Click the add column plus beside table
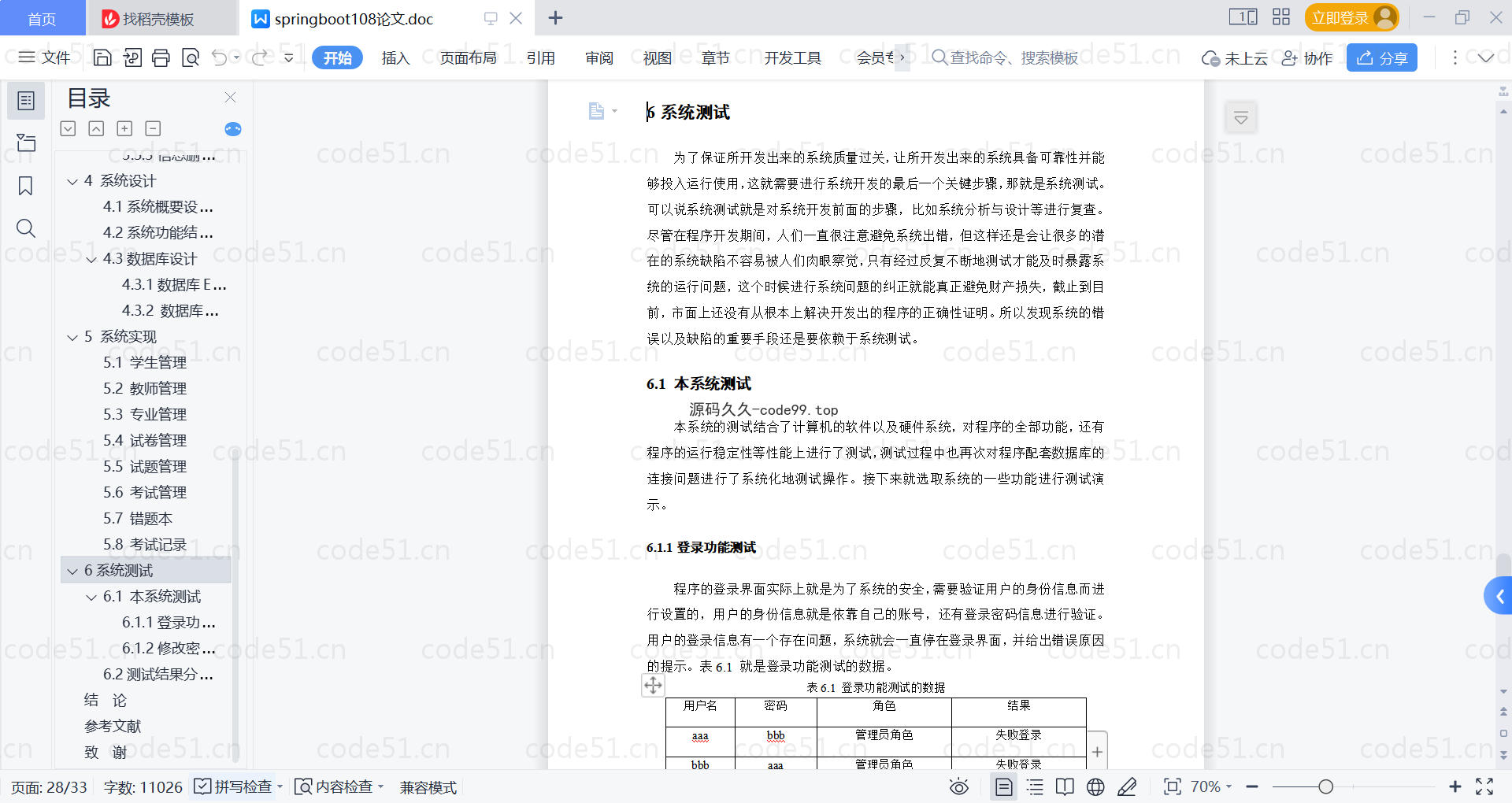 [x=1097, y=752]
